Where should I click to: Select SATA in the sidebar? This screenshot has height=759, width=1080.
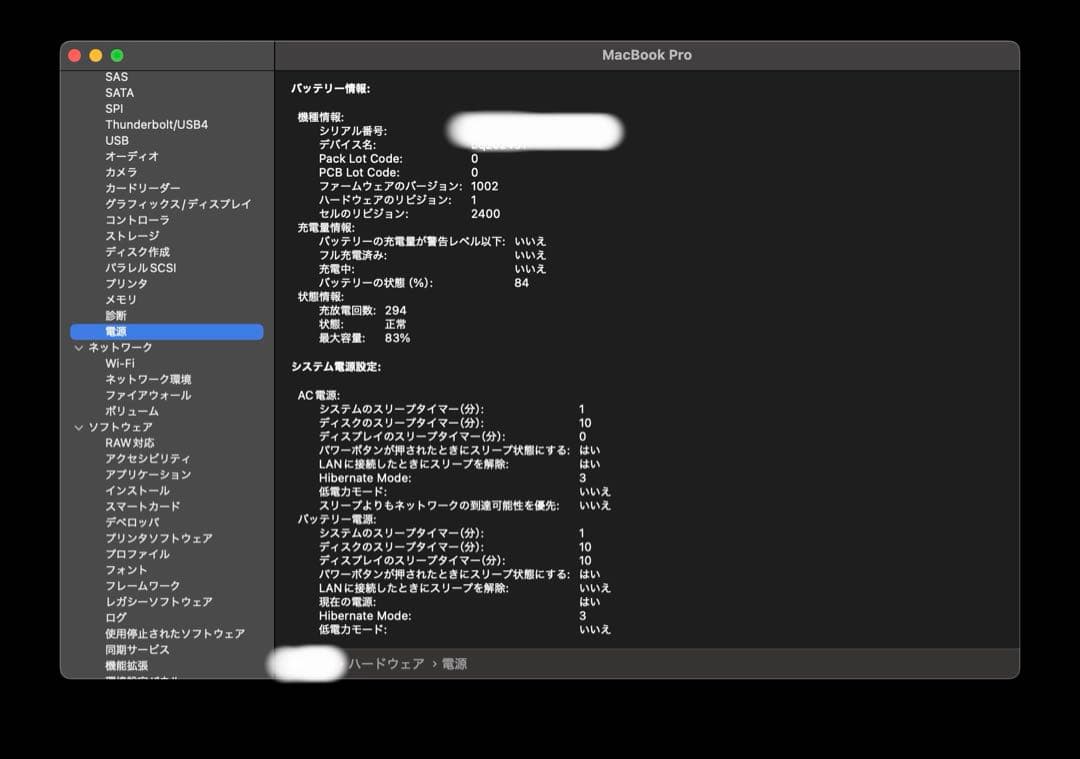pos(119,93)
